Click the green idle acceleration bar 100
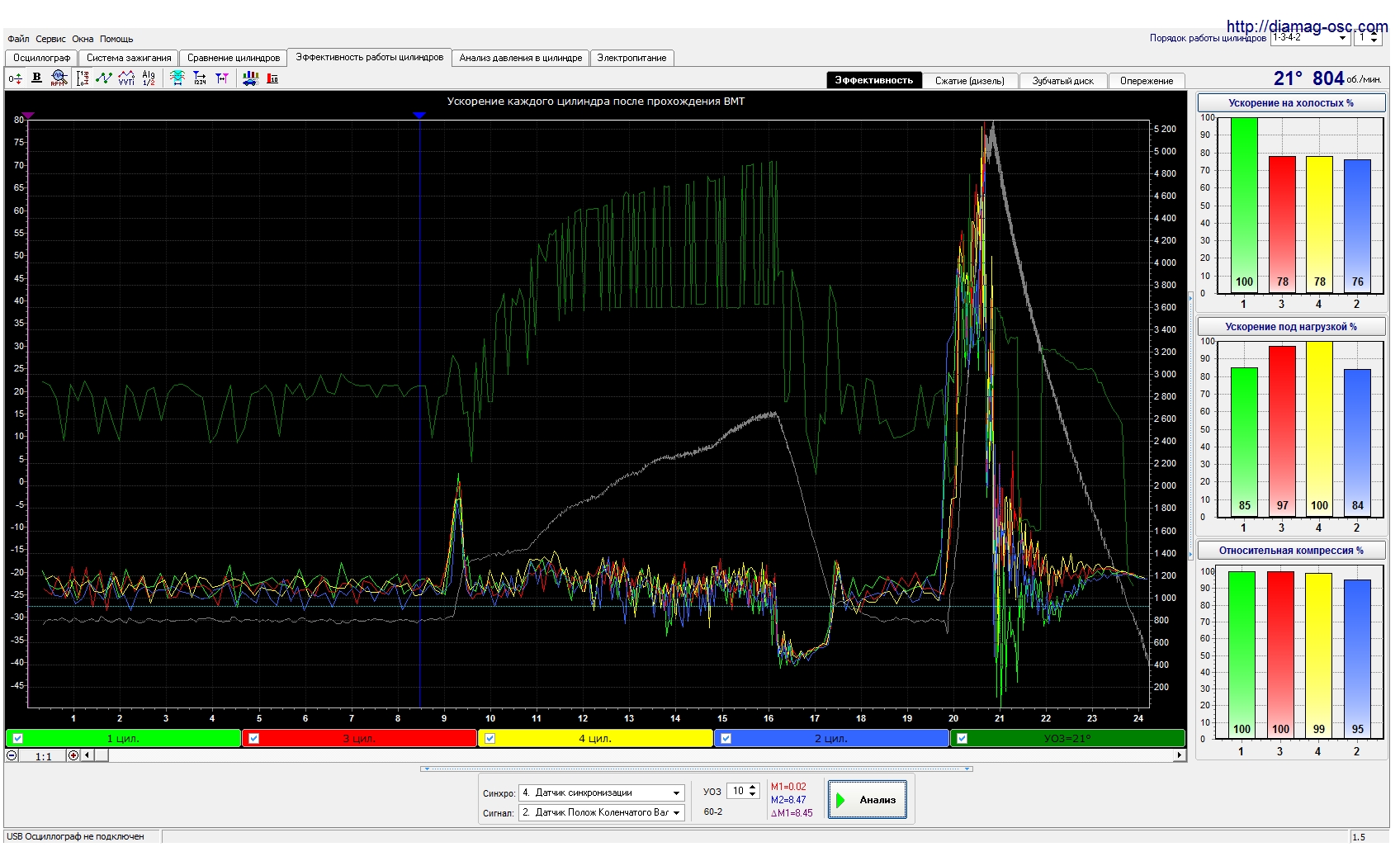 point(1244,205)
